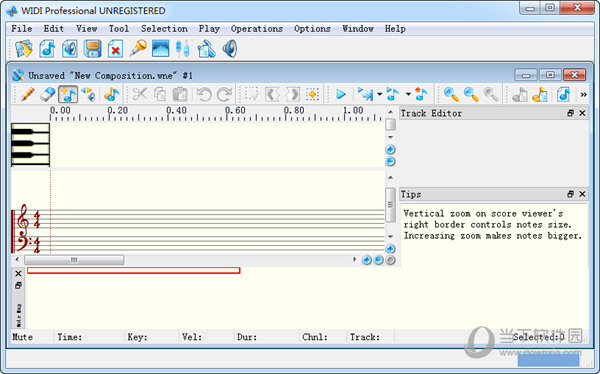
Task: Open the Edit menu
Action: pos(54,29)
